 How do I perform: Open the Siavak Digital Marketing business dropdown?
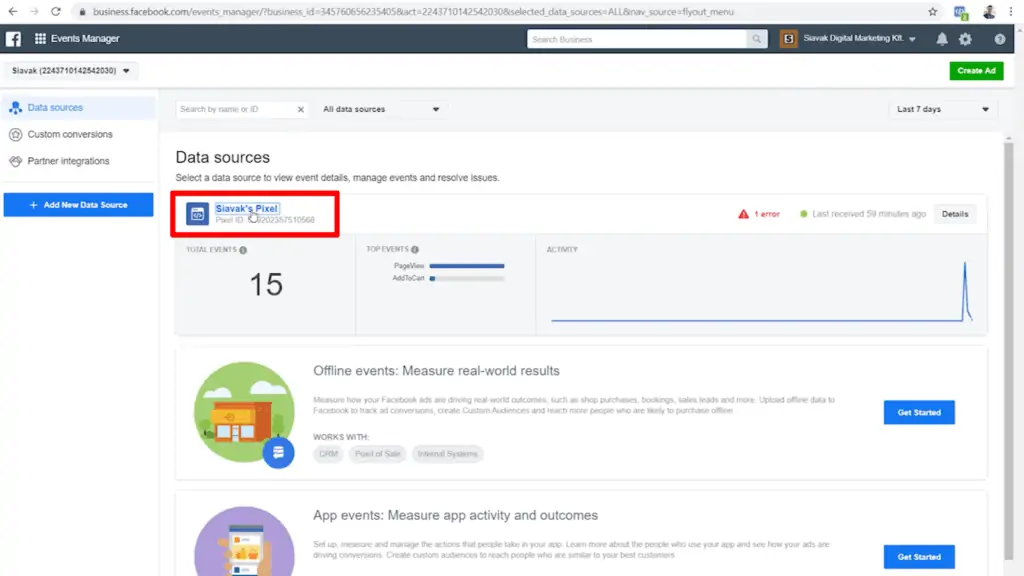(x=859, y=39)
